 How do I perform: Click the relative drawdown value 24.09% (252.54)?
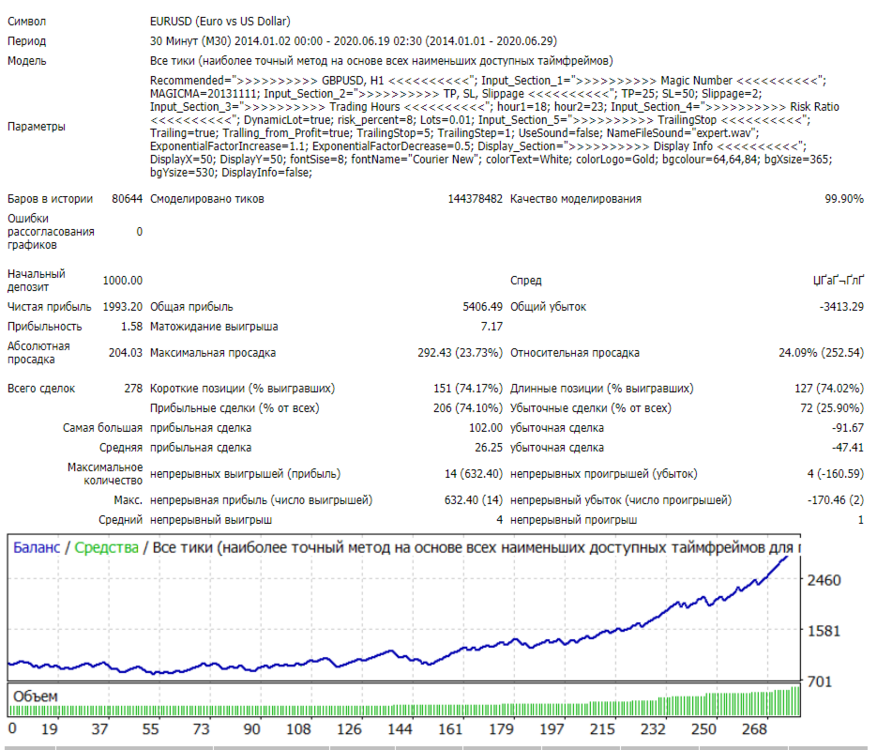[x=821, y=352]
